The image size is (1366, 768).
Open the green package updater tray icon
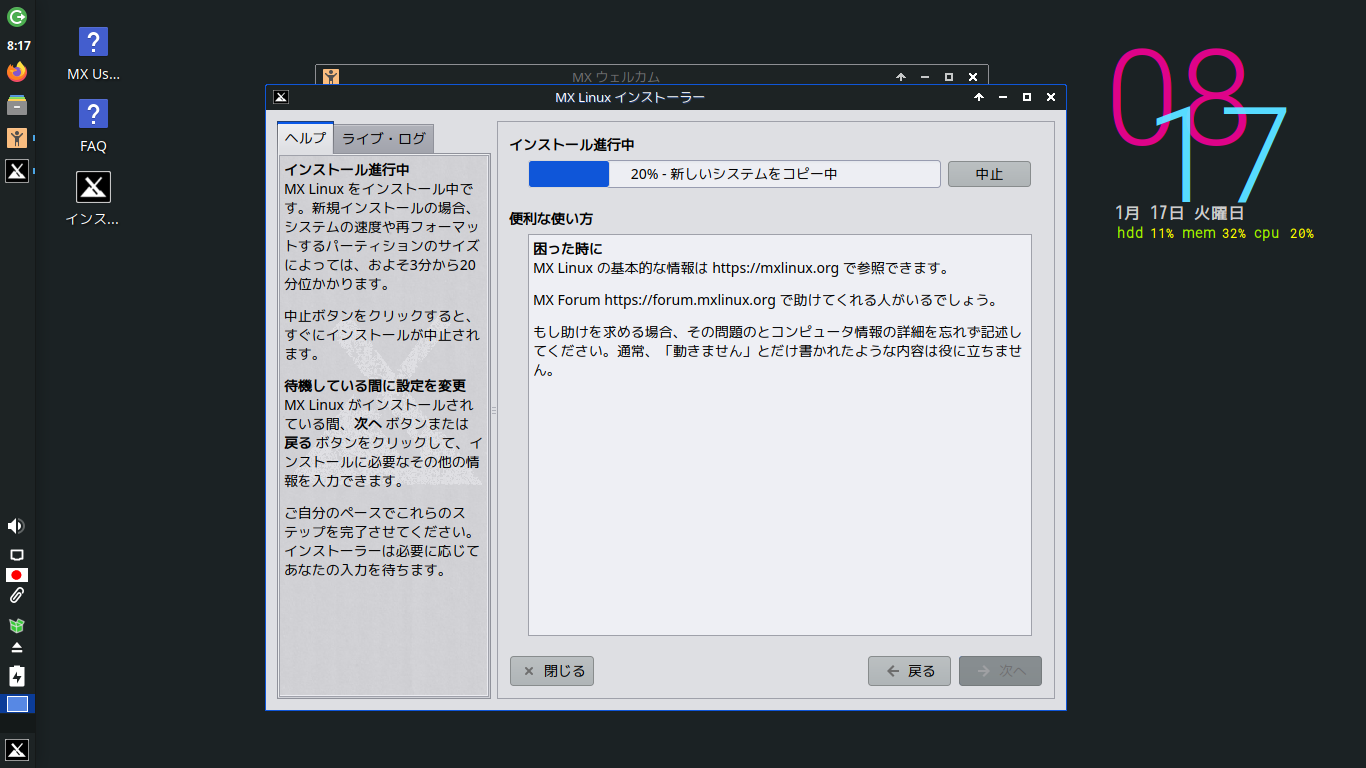[16, 625]
